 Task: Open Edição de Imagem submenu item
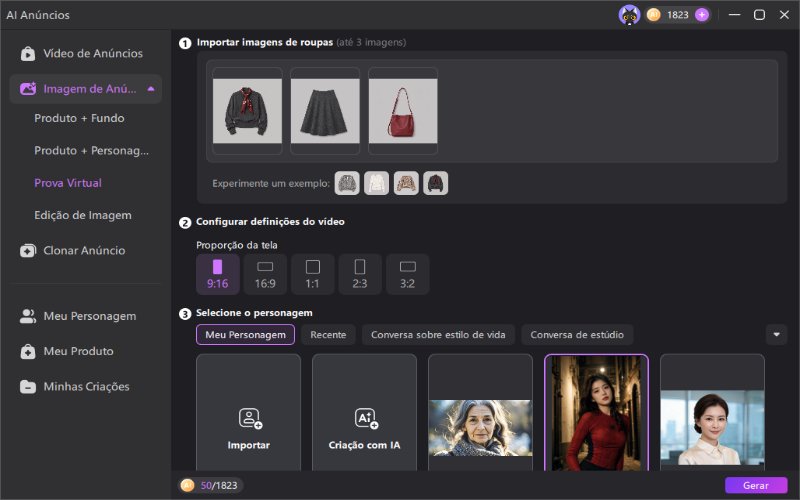[83, 215]
